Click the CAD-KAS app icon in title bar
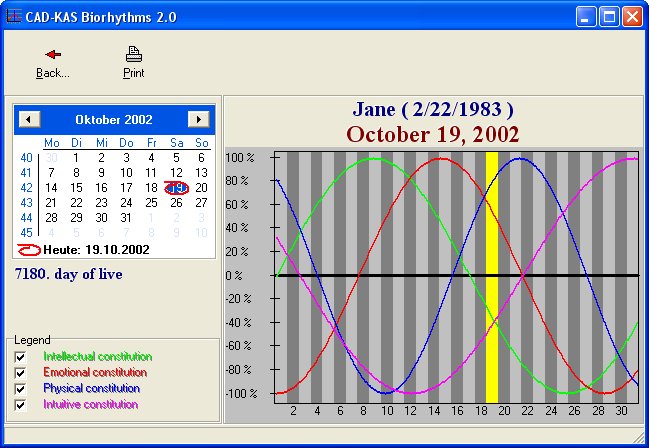The width and height of the screenshot is (649, 448). point(14,16)
